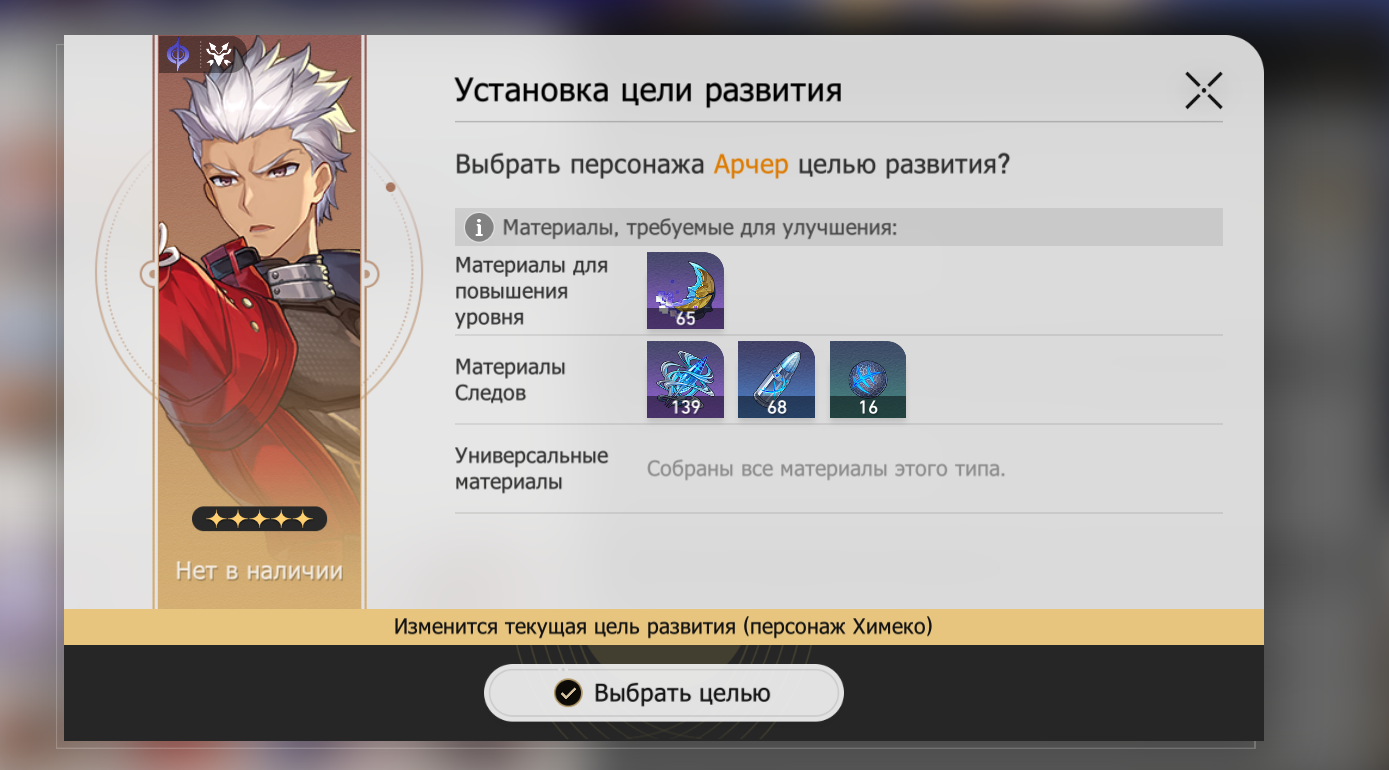Click the Собраны все материалы этого типа text

tap(826, 469)
